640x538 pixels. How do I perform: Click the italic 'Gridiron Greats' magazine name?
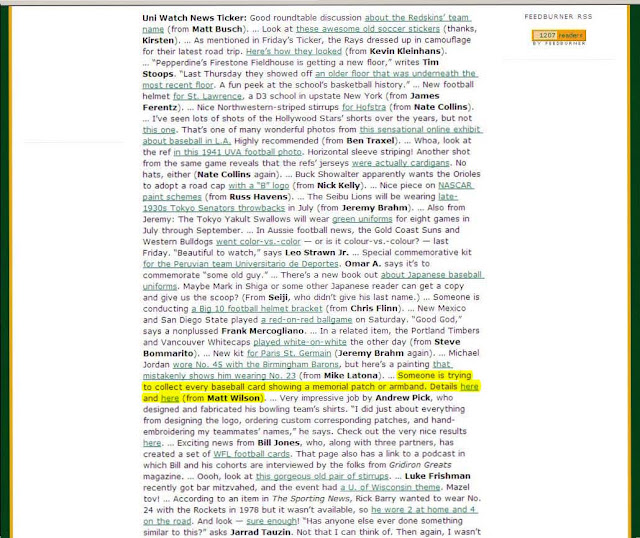point(420,465)
